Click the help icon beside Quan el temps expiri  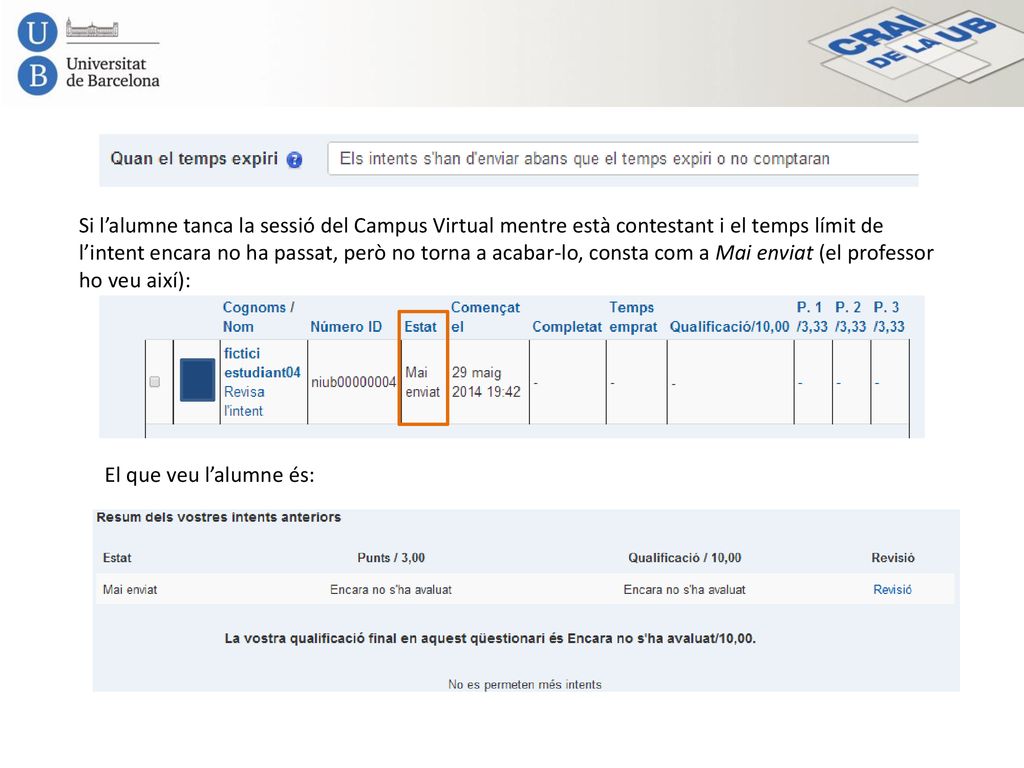295,160
